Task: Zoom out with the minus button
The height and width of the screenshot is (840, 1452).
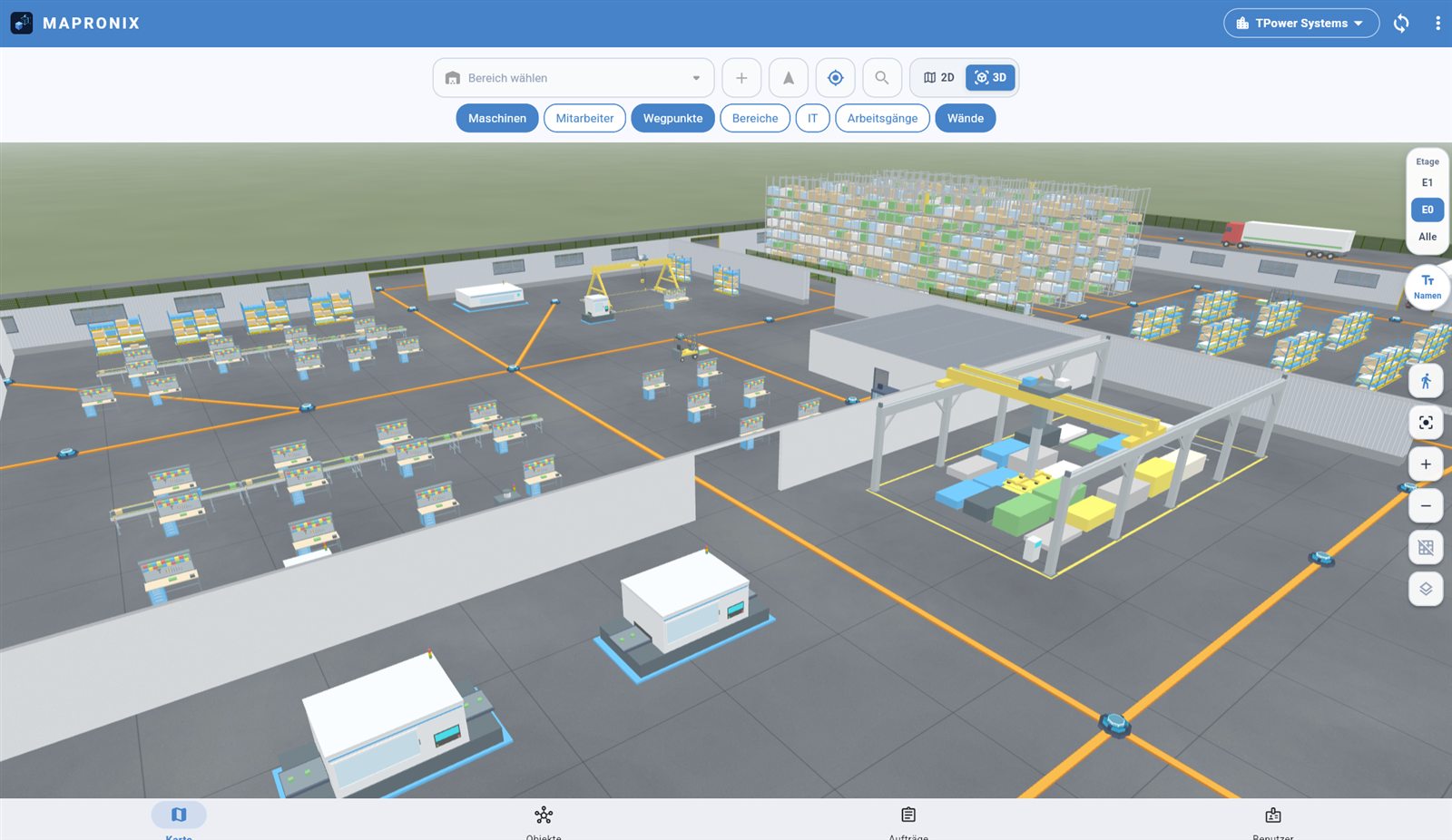Action: 1426,506
